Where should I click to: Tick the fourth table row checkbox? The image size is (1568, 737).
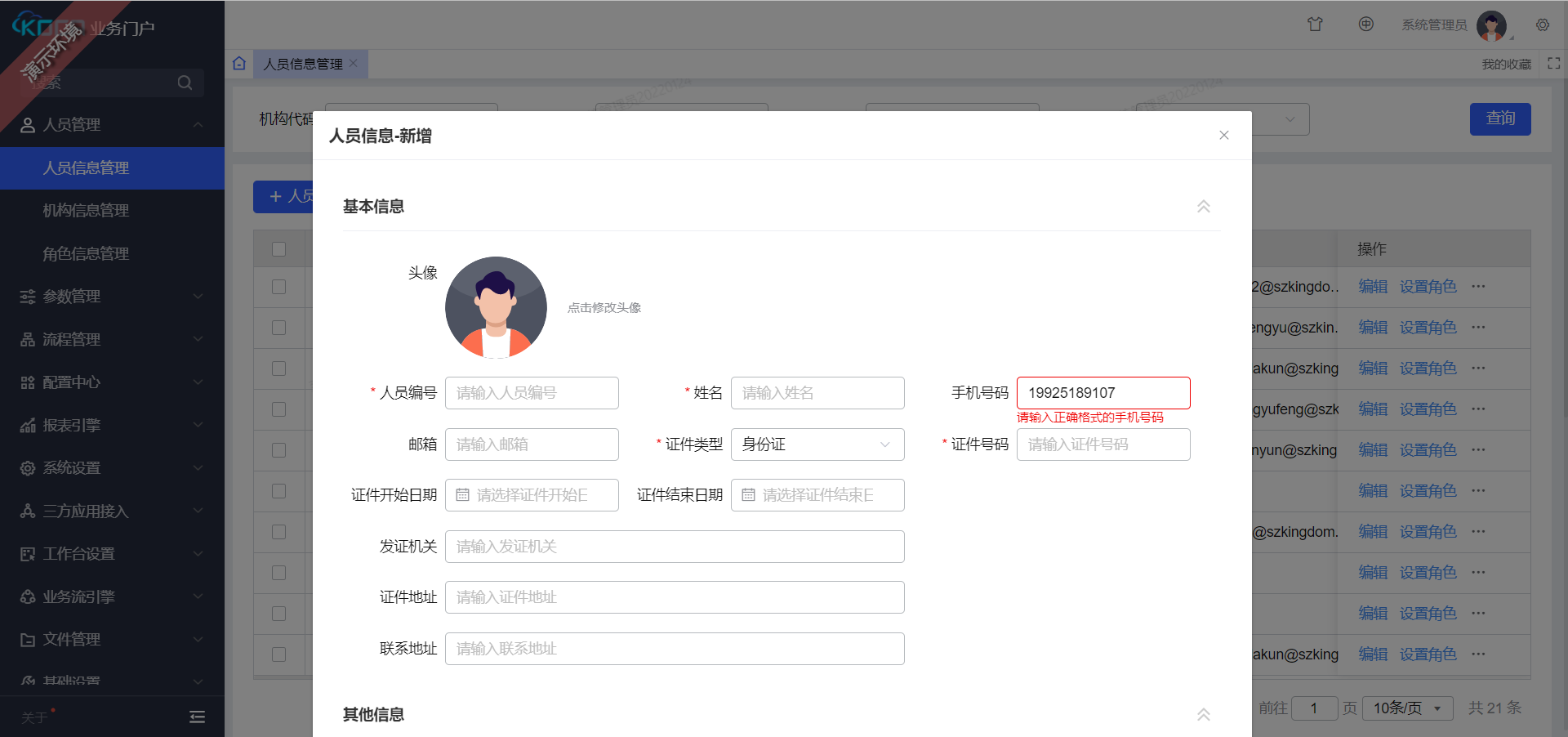278,409
